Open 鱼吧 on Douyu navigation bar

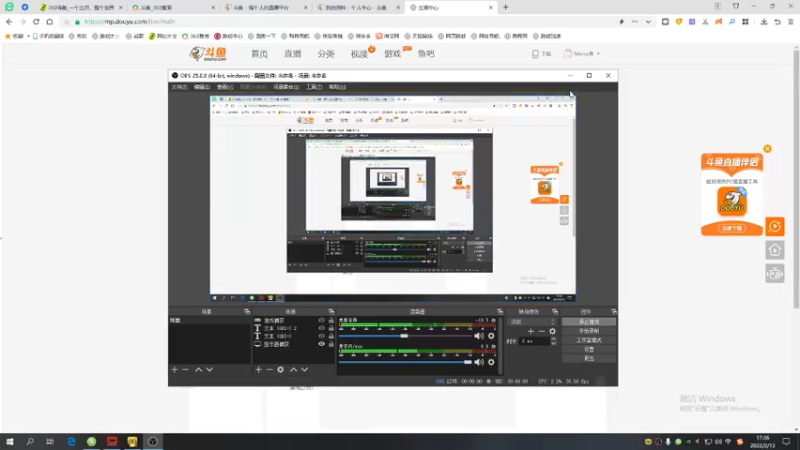426,54
